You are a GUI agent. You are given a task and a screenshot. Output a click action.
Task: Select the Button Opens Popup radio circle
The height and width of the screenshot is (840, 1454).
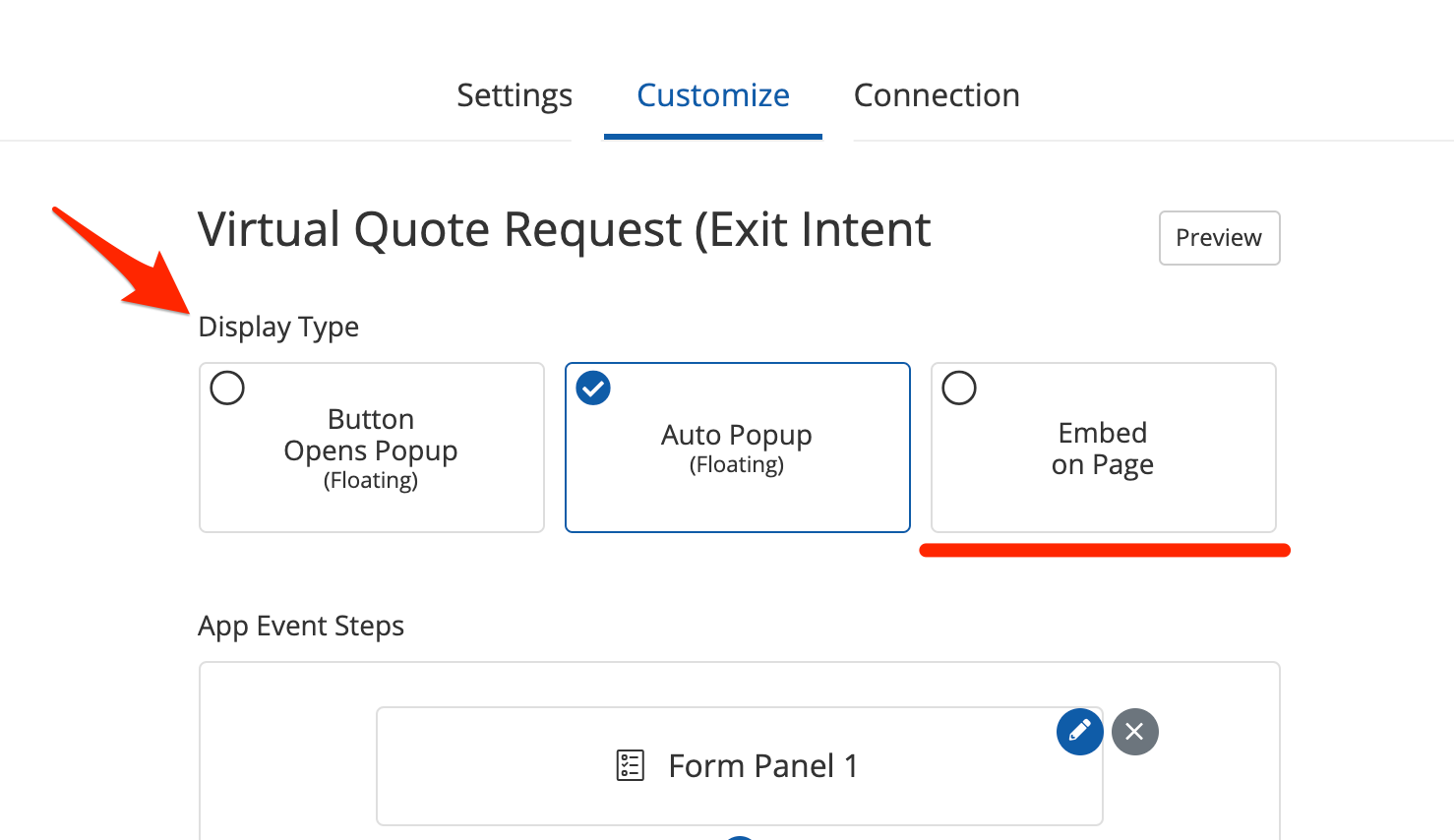(227, 388)
